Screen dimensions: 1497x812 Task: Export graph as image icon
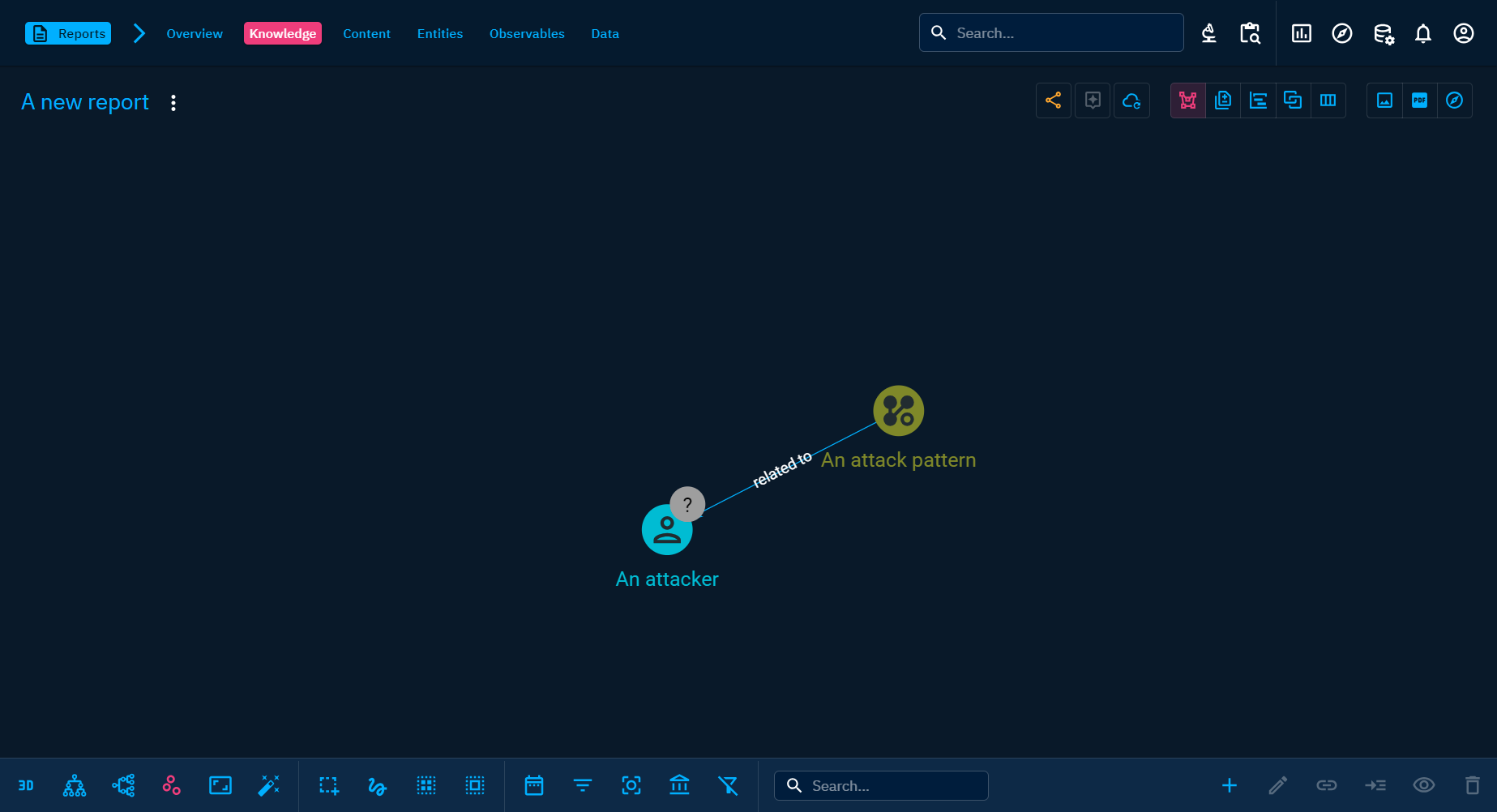(x=1385, y=100)
